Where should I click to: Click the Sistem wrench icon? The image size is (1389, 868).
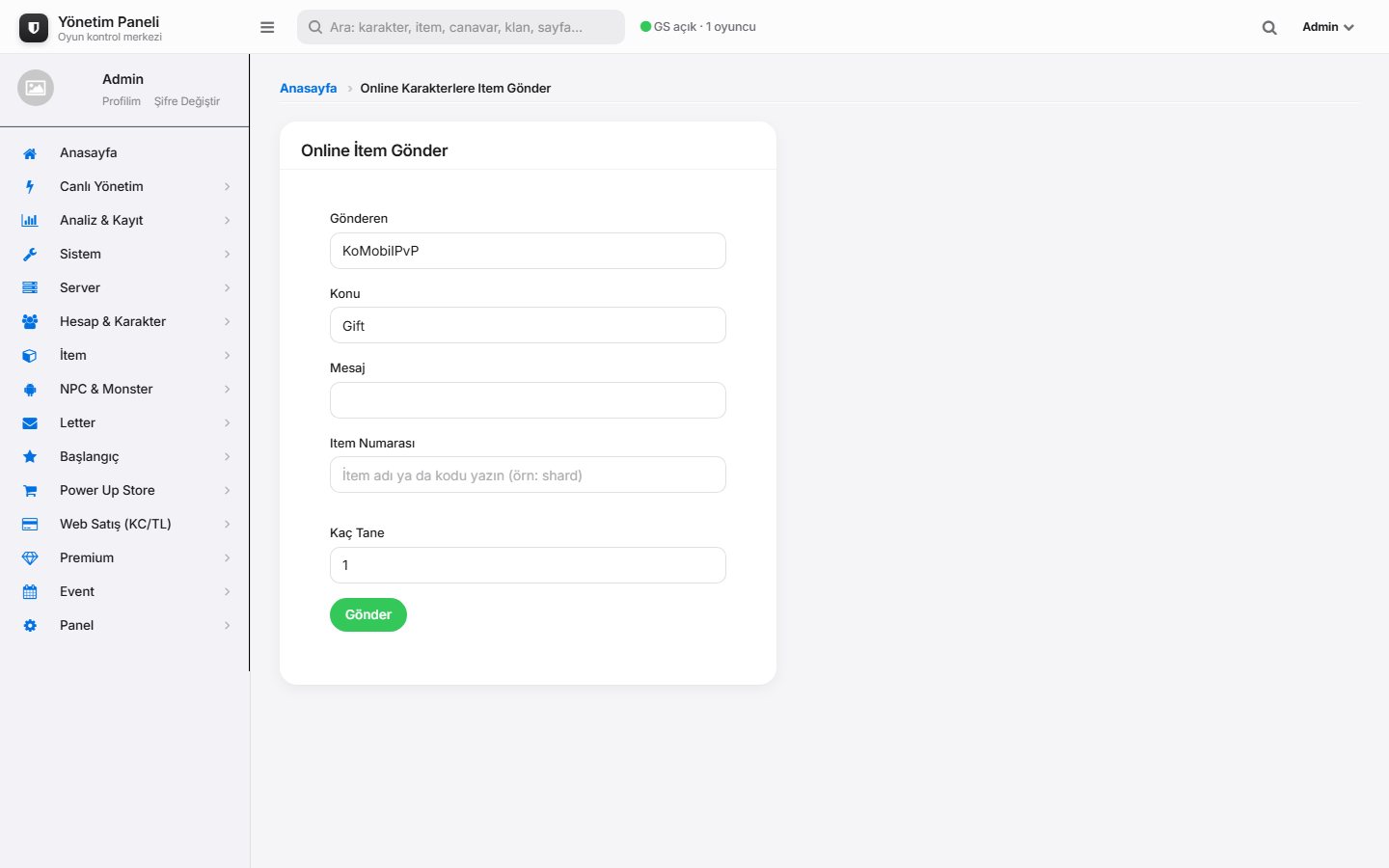coord(30,255)
